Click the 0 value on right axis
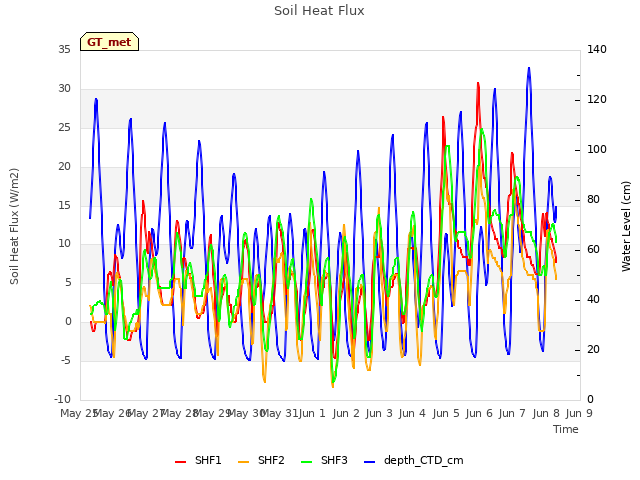Viewport: 640px width, 480px height. point(590,400)
